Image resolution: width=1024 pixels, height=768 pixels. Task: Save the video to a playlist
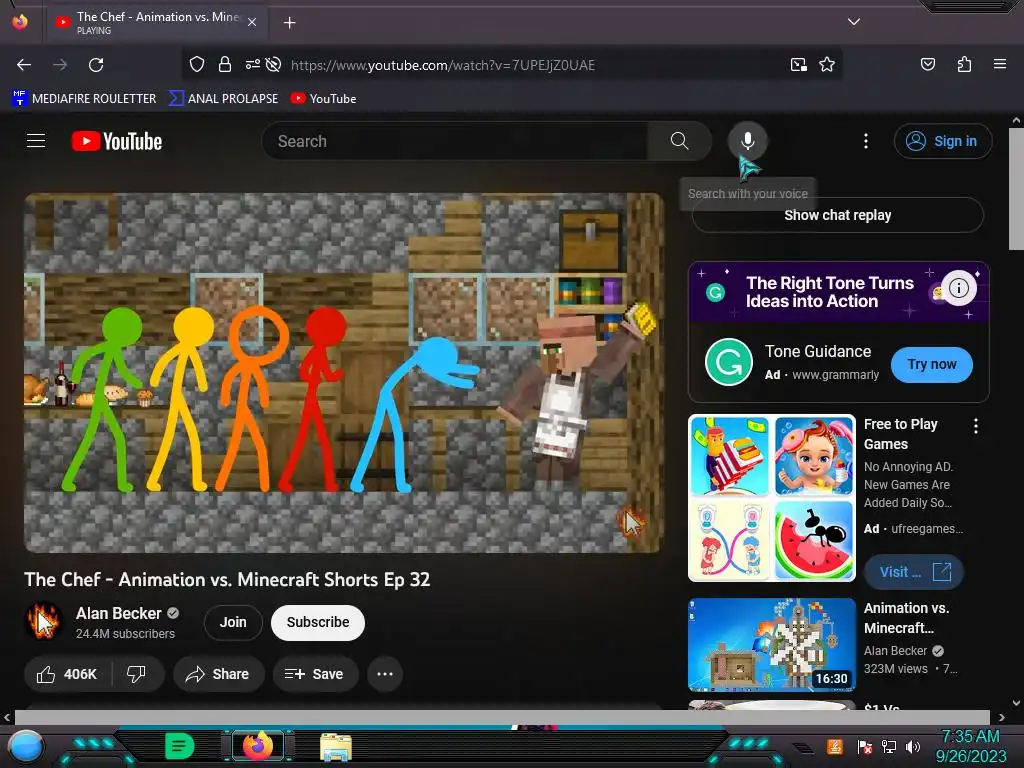click(x=315, y=674)
